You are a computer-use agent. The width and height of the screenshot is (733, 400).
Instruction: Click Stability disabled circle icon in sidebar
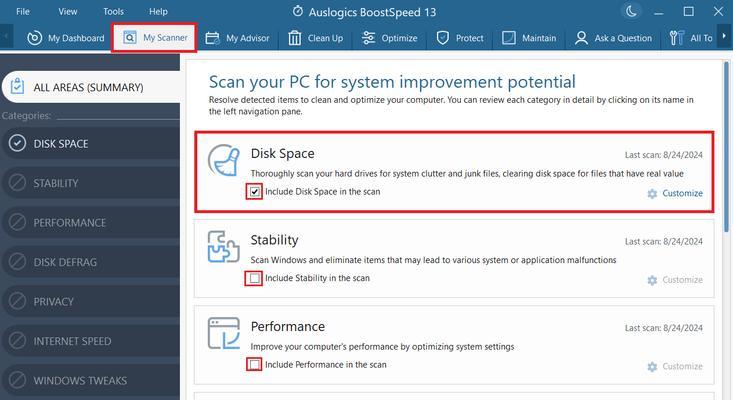17,183
